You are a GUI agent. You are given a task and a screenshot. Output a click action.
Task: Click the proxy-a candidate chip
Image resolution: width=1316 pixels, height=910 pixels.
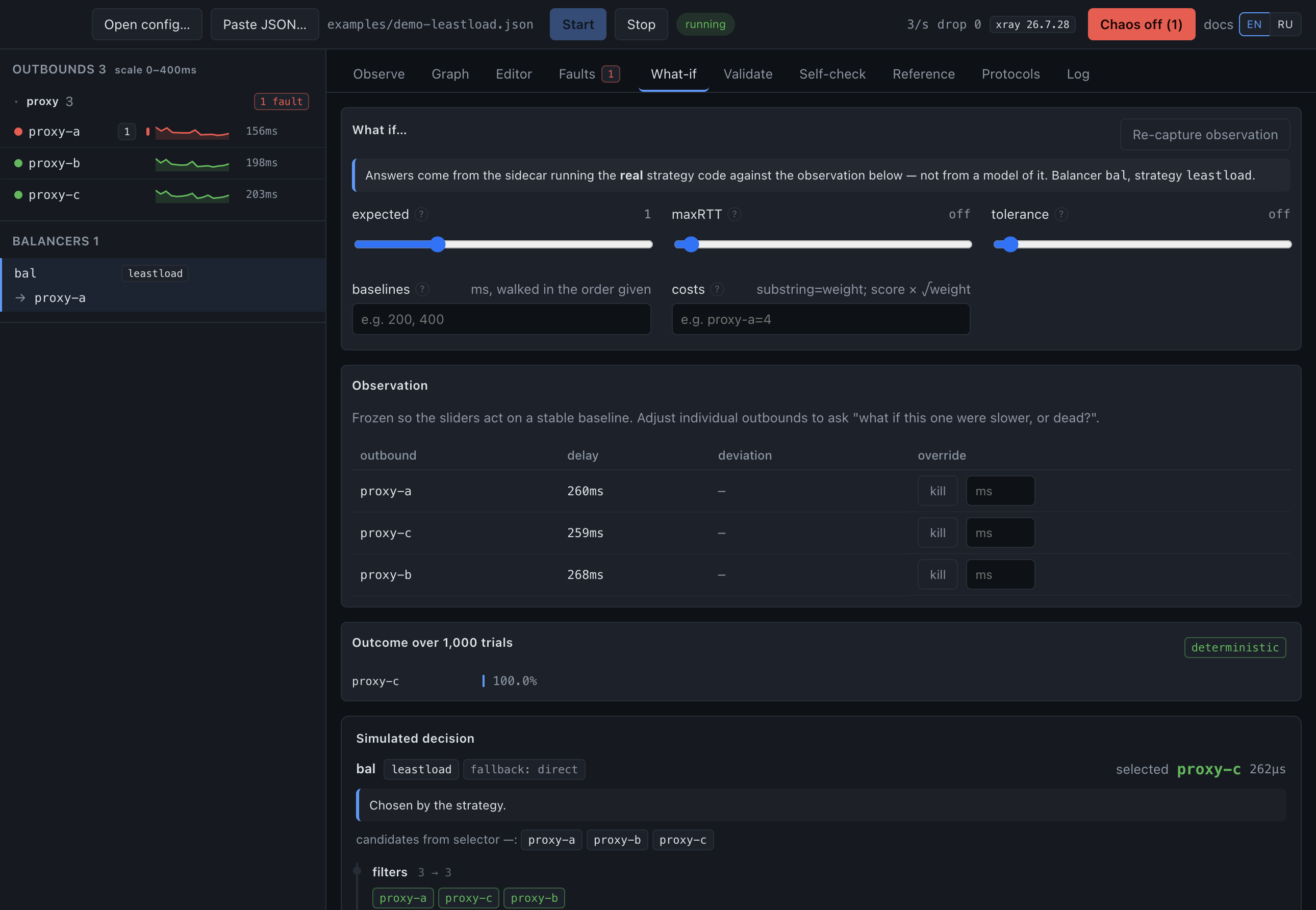(551, 840)
